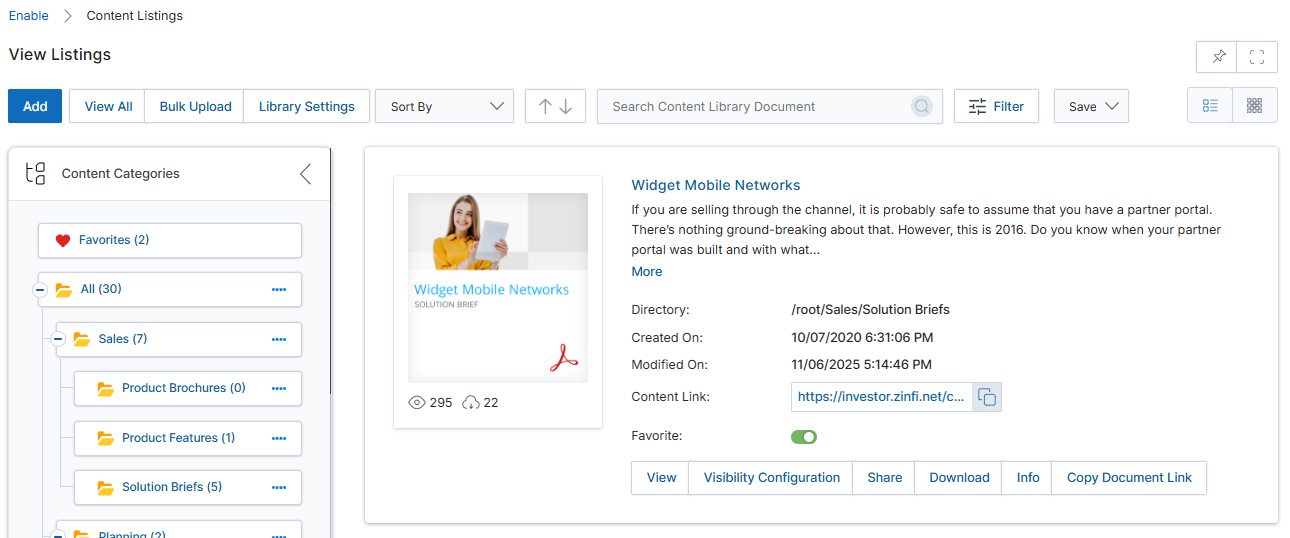Open the Filter panel
The width and height of the screenshot is (1290, 538).
coord(996,106)
